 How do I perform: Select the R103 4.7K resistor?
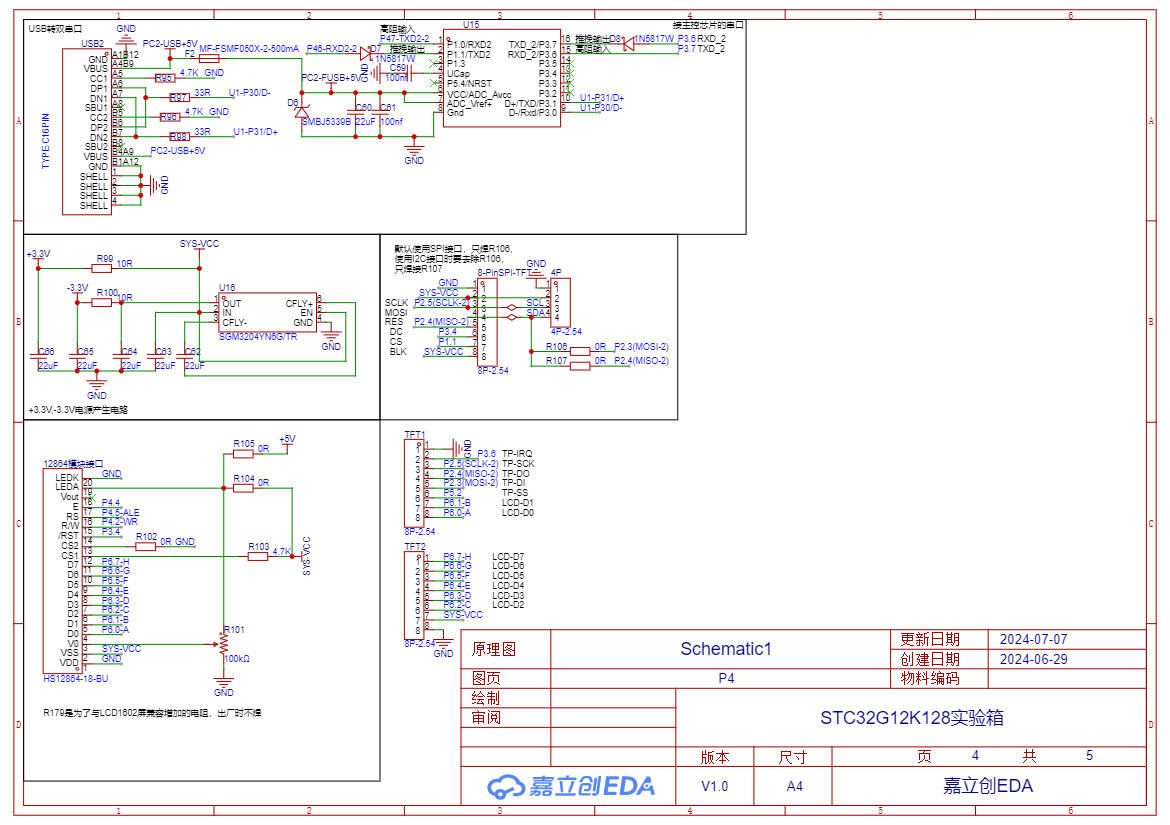(258, 556)
